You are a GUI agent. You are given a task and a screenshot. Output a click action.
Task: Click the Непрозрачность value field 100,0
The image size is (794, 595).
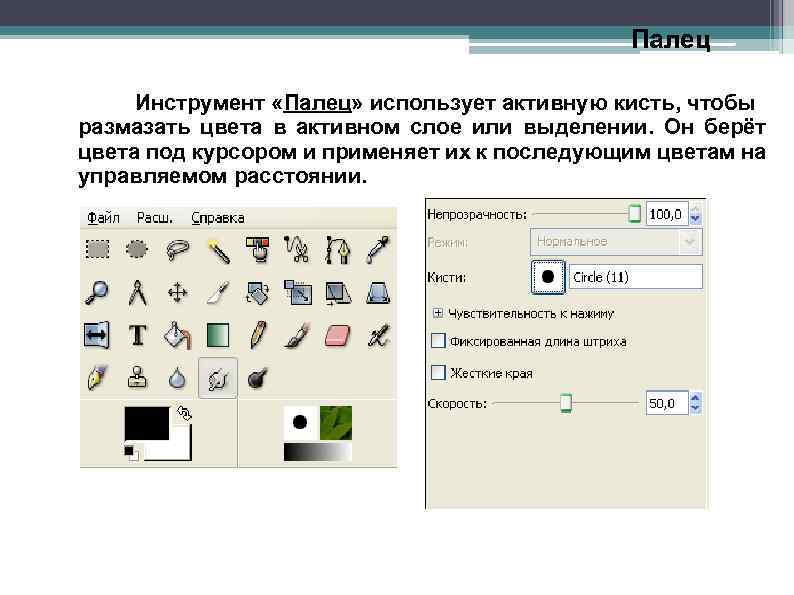coord(667,214)
